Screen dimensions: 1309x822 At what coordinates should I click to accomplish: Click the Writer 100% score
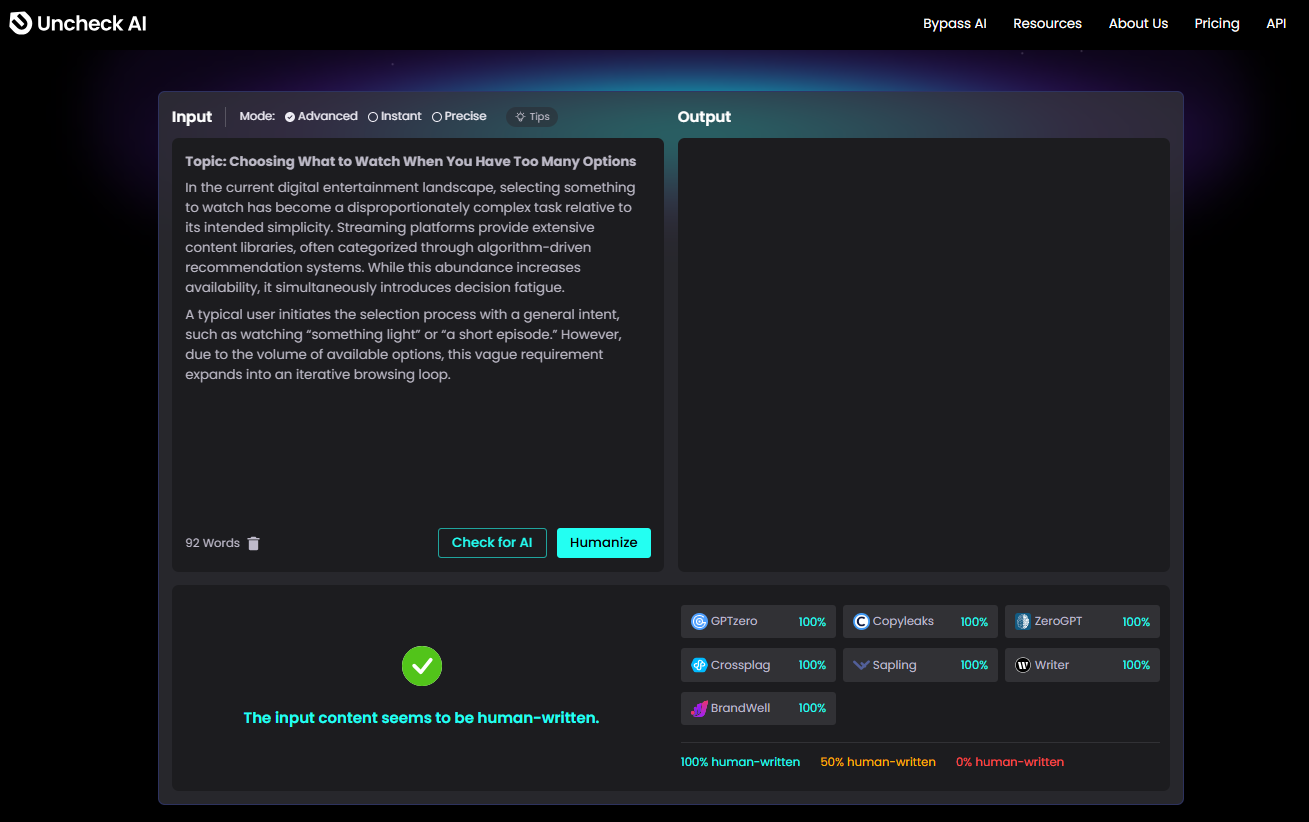click(x=1136, y=665)
